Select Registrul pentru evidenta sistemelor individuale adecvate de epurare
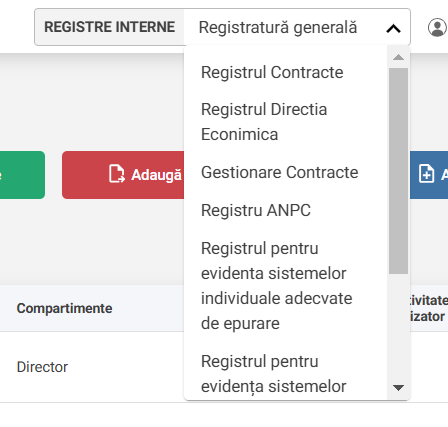Image resolution: width=448 pixels, height=427 pixels. pyautogui.click(x=276, y=286)
